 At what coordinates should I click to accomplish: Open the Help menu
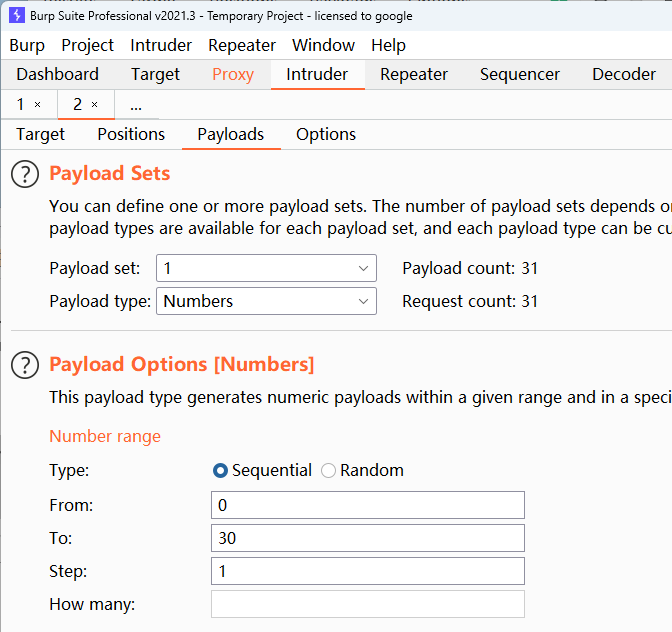click(388, 45)
